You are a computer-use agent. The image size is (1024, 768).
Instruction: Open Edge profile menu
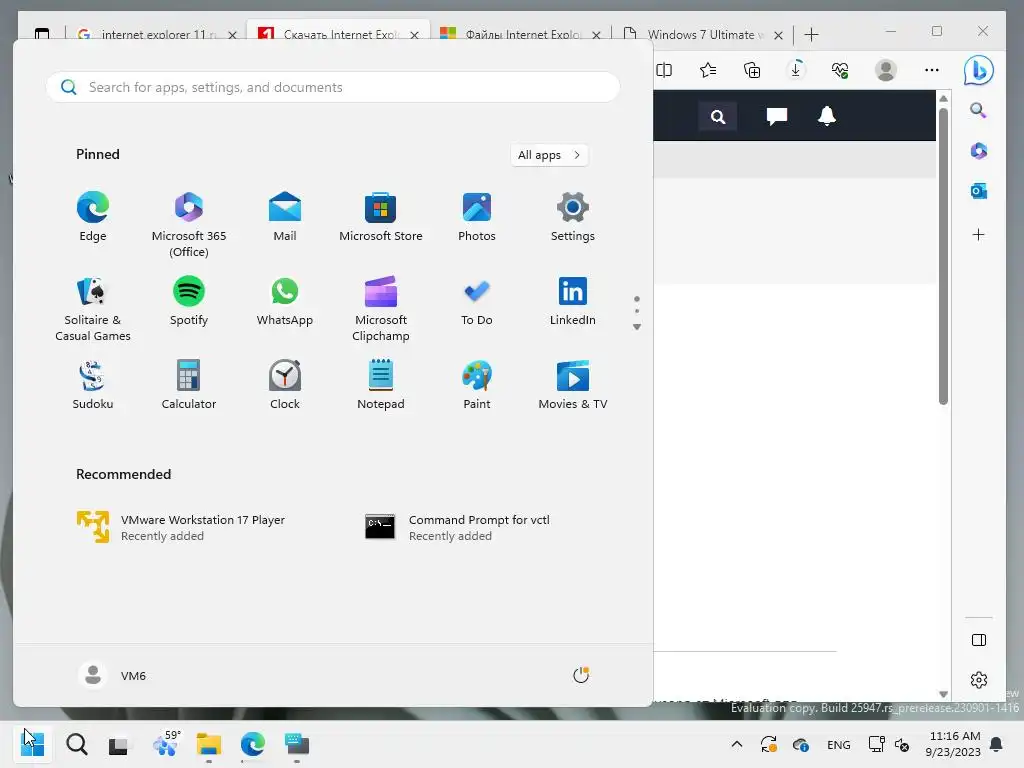[886, 70]
